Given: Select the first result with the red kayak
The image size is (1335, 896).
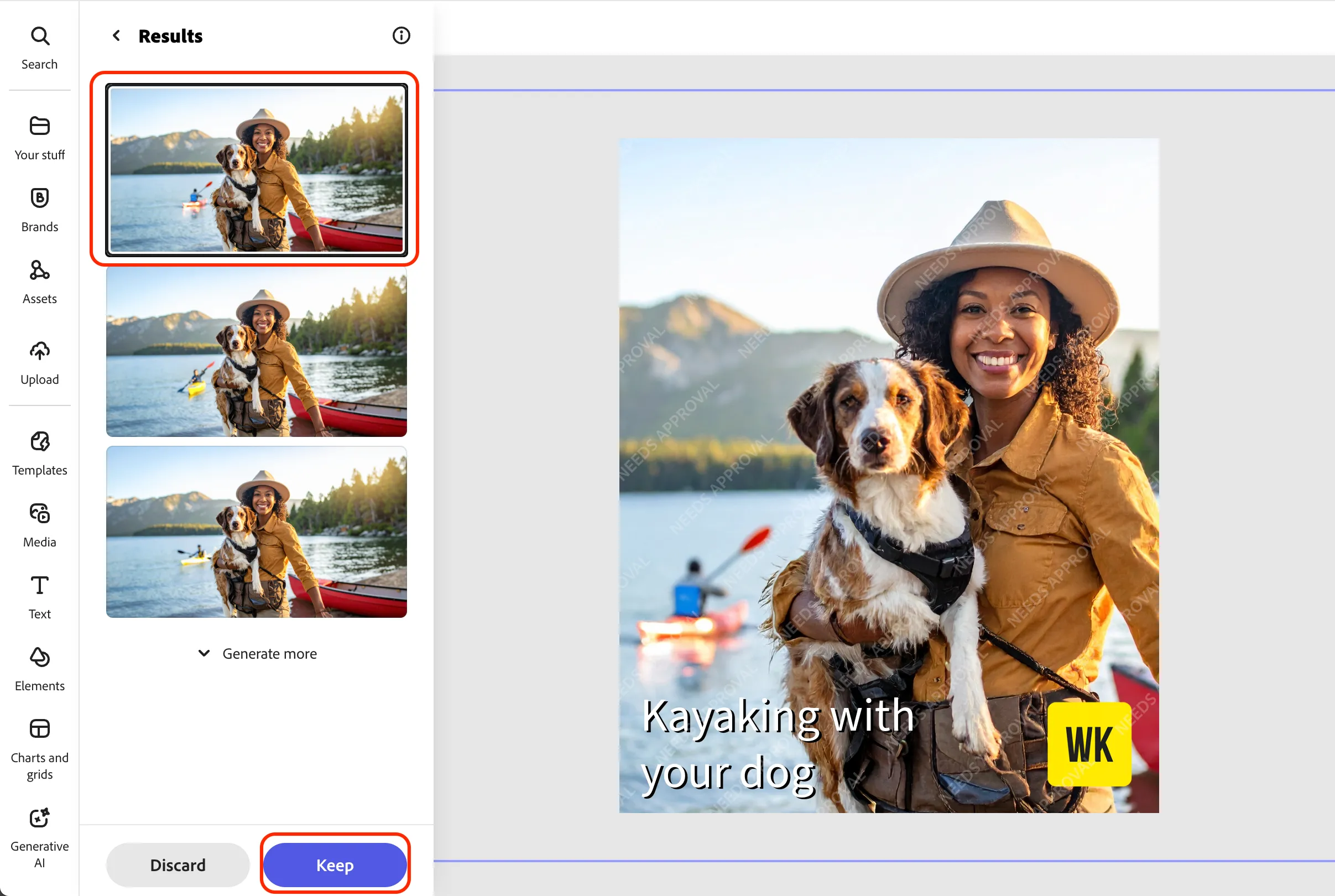Looking at the screenshot, I should click(x=256, y=169).
